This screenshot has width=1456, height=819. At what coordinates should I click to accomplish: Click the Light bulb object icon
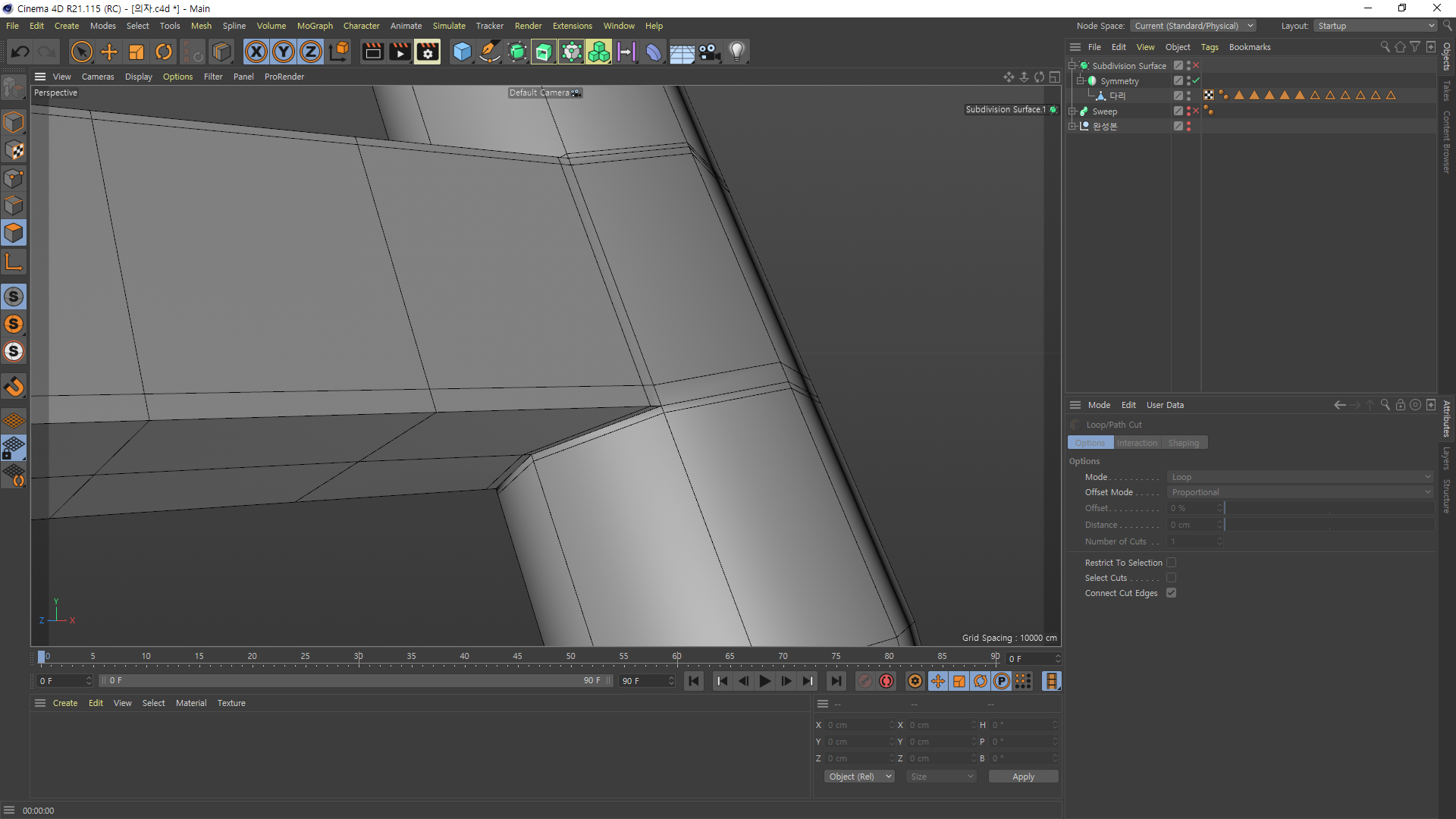tap(737, 52)
